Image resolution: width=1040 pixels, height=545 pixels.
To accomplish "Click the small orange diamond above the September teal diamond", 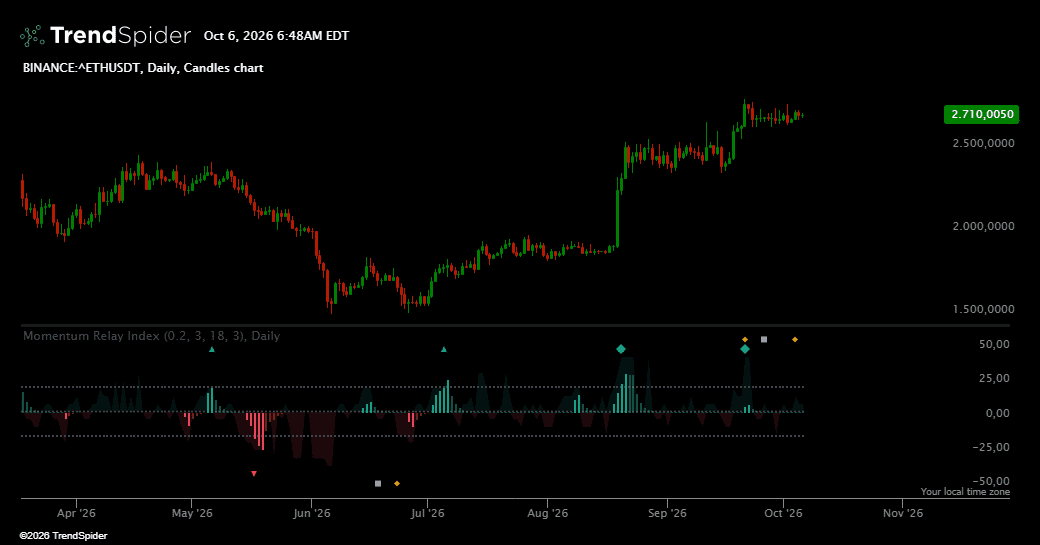I will pyautogui.click(x=745, y=339).
